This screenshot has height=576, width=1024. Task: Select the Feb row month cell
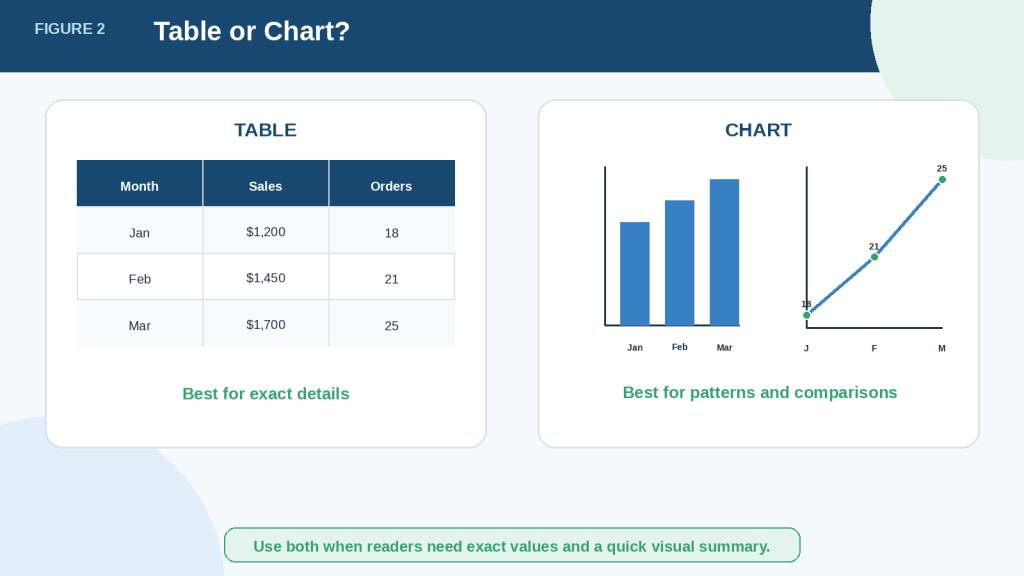click(x=140, y=277)
